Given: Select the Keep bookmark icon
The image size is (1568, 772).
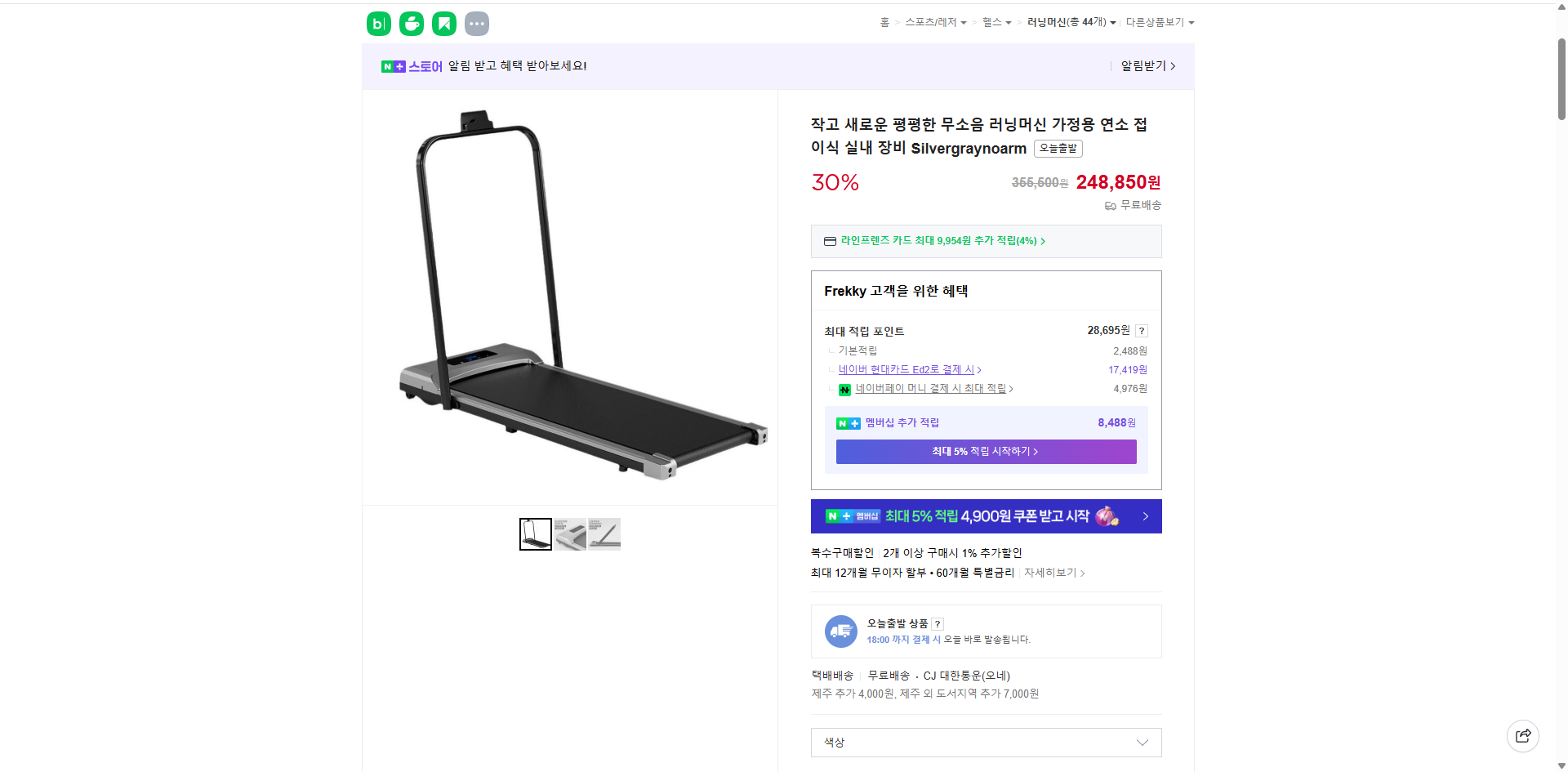Looking at the screenshot, I should (x=443, y=24).
